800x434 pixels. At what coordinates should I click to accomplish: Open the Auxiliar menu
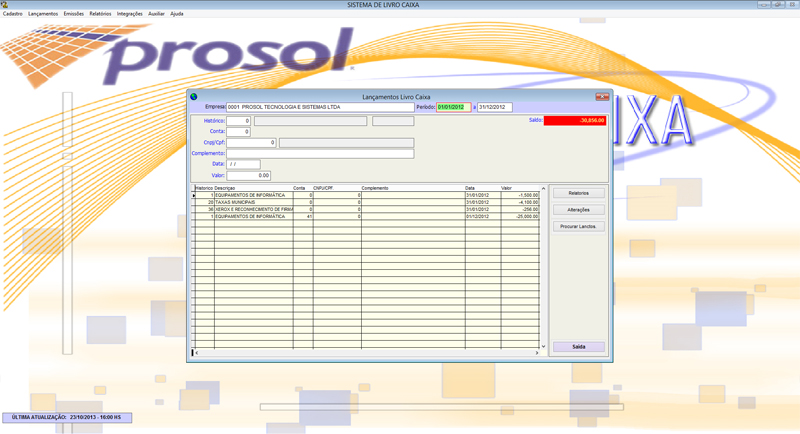[156, 14]
